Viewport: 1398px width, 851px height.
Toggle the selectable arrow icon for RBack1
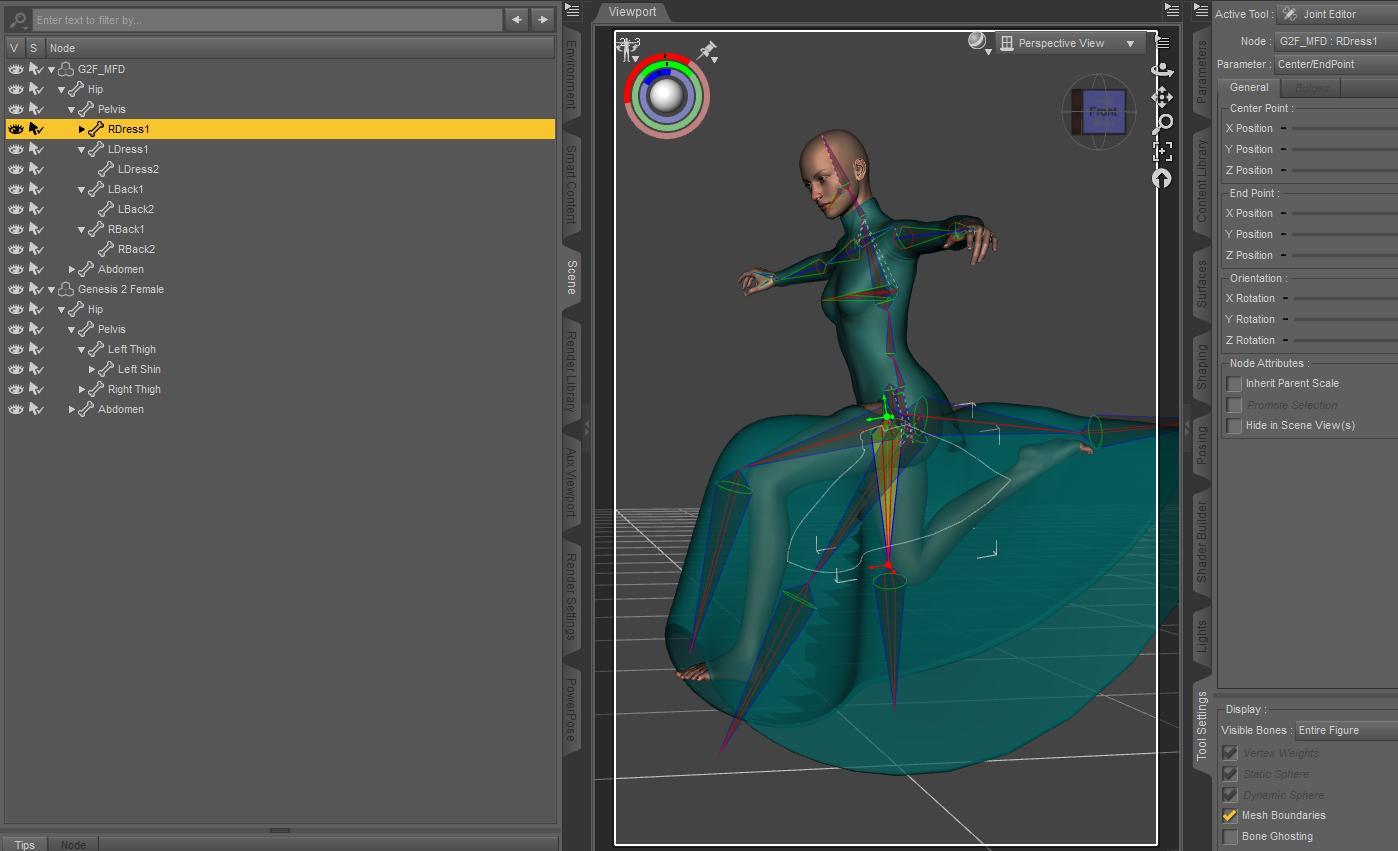click(x=36, y=229)
